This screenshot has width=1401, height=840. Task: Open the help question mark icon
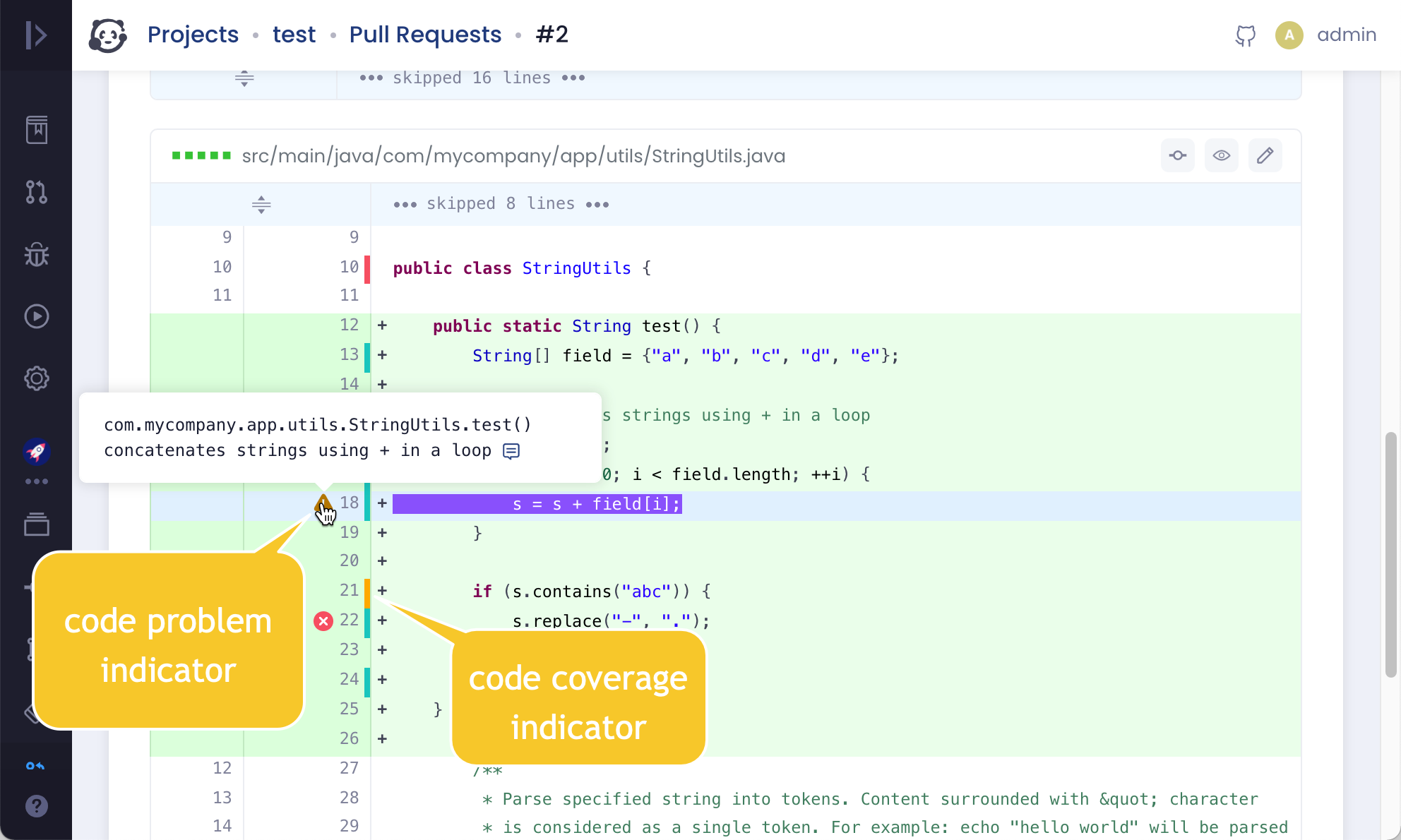pyautogui.click(x=37, y=806)
